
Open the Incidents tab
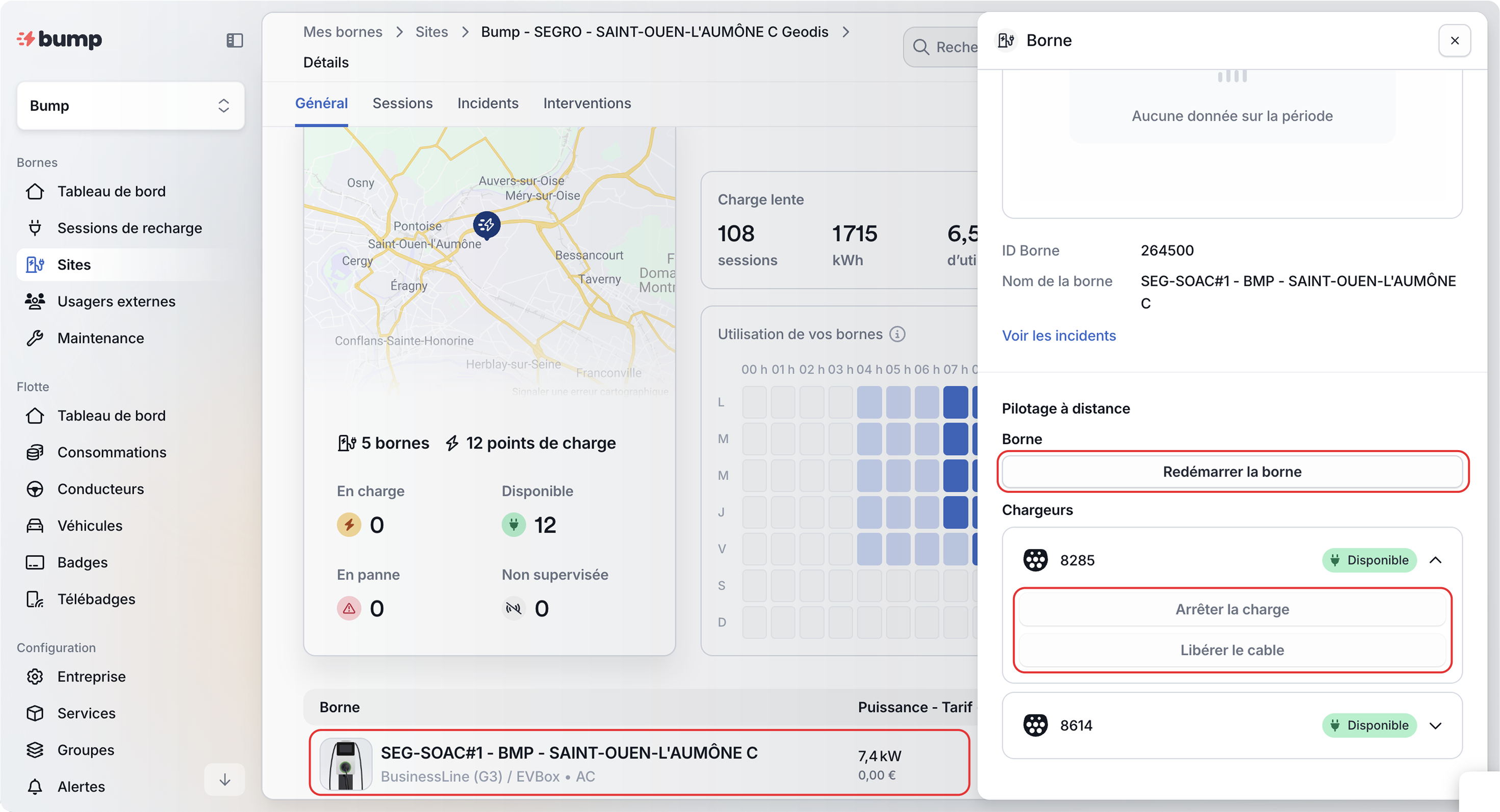tap(488, 103)
